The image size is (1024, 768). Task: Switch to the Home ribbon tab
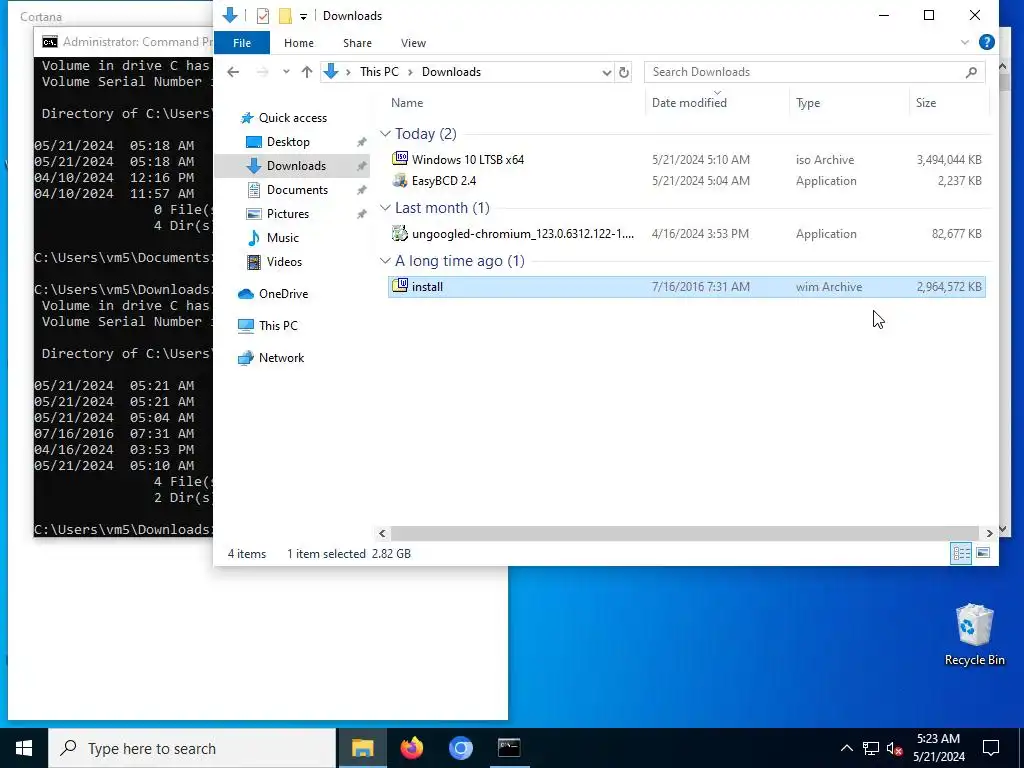(x=298, y=43)
